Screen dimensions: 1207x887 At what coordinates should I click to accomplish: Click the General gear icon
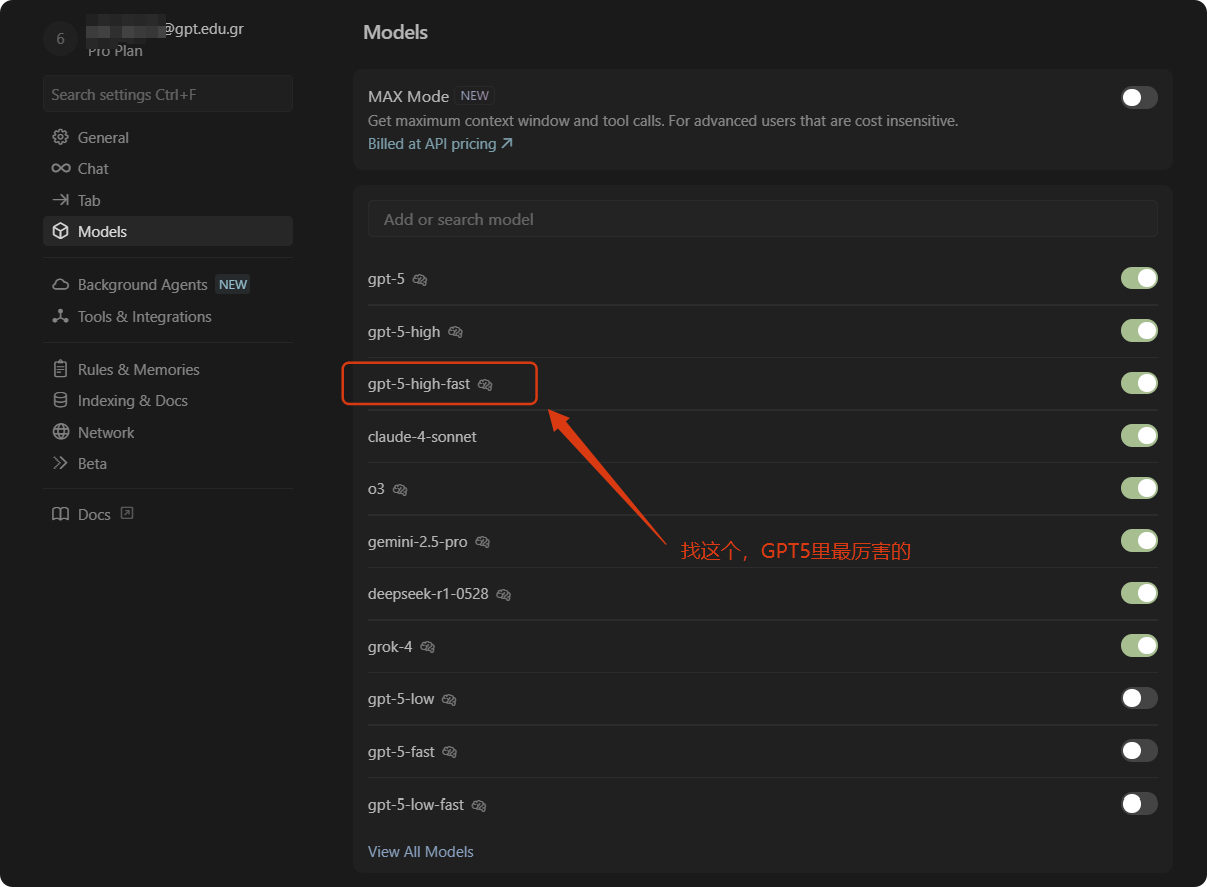61,137
